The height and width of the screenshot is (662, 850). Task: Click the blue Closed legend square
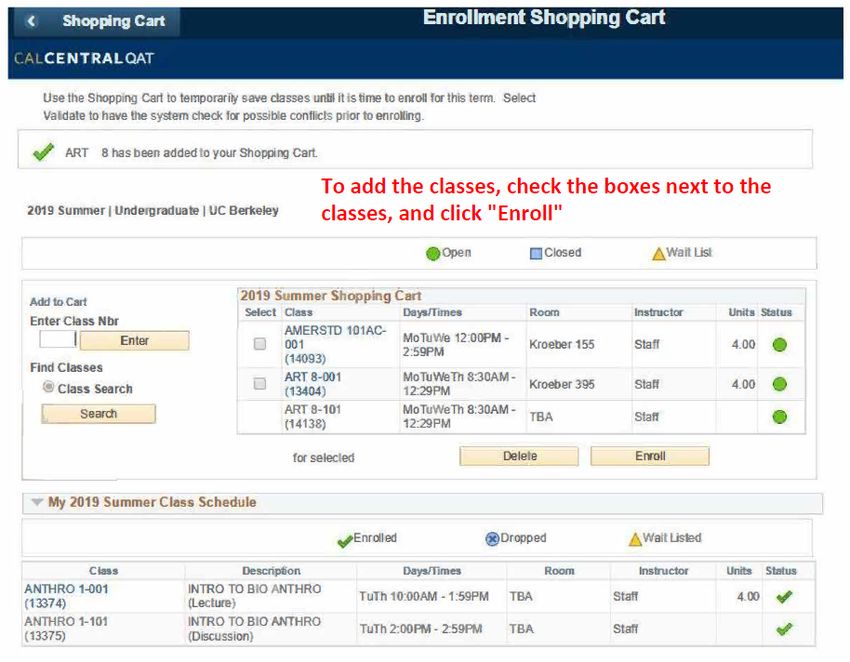point(536,254)
